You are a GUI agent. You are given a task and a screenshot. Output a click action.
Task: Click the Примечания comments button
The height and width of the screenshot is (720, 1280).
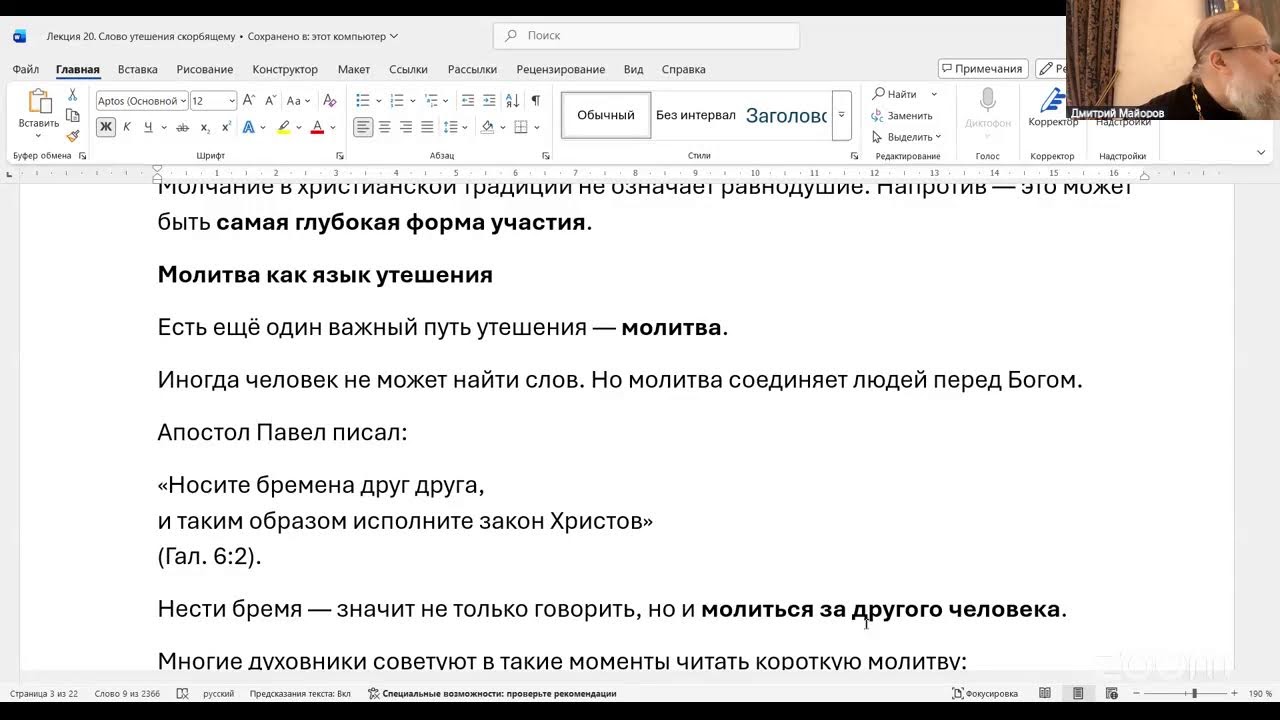click(x=981, y=68)
